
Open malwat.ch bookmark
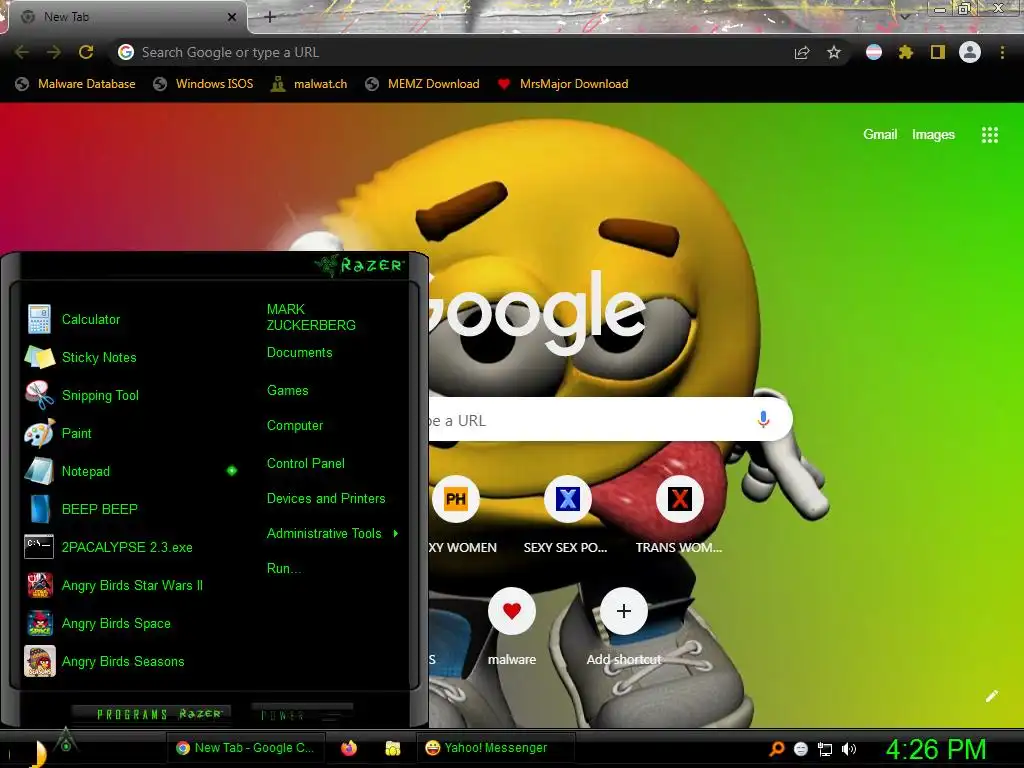[x=309, y=84]
